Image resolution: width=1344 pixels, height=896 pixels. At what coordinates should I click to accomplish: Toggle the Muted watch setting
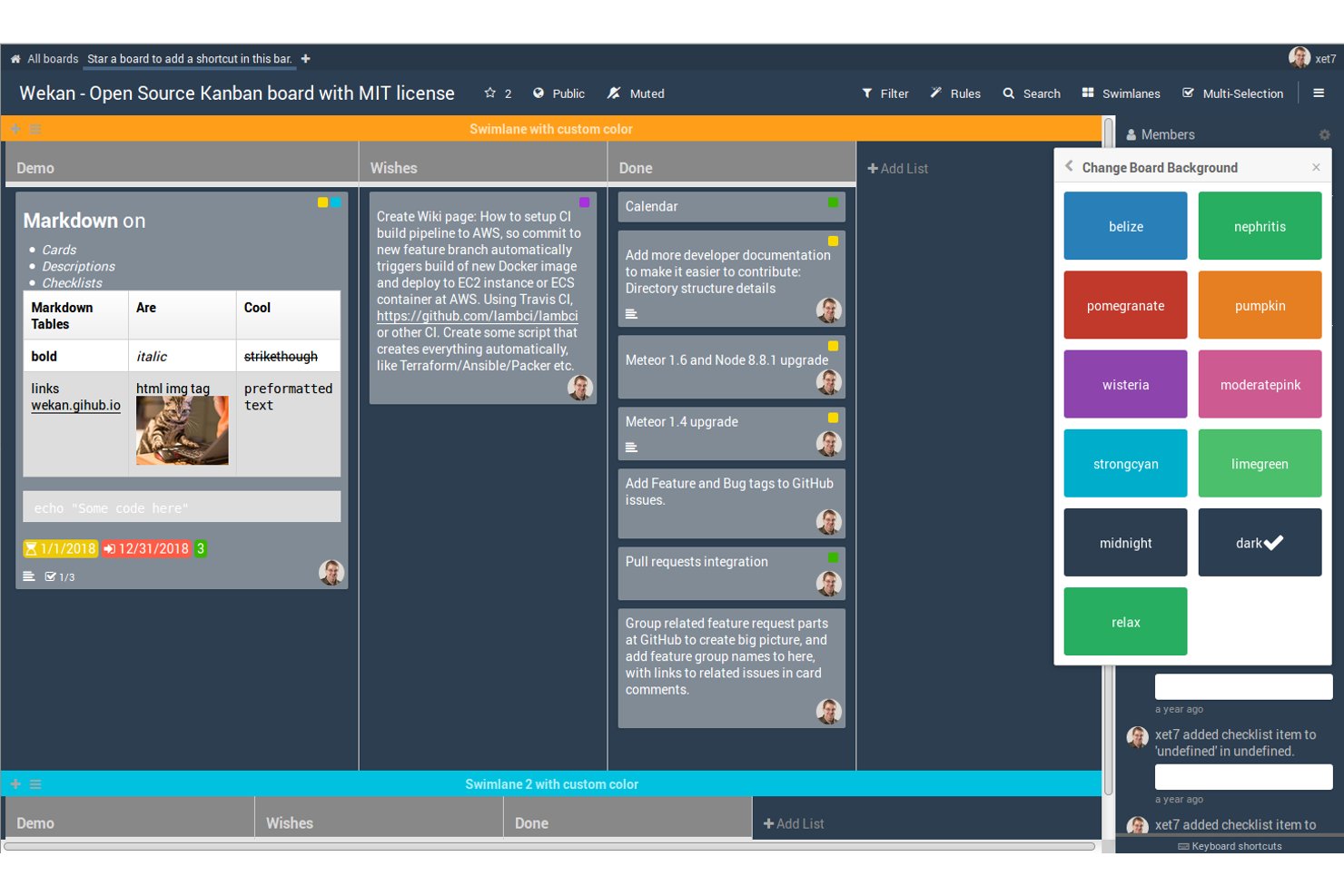(636, 94)
